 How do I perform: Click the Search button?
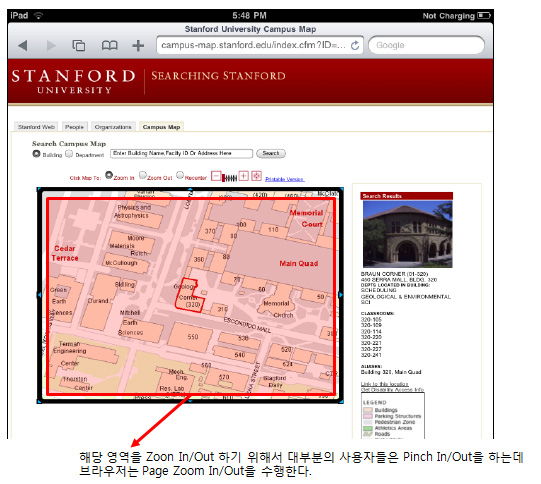271,154
